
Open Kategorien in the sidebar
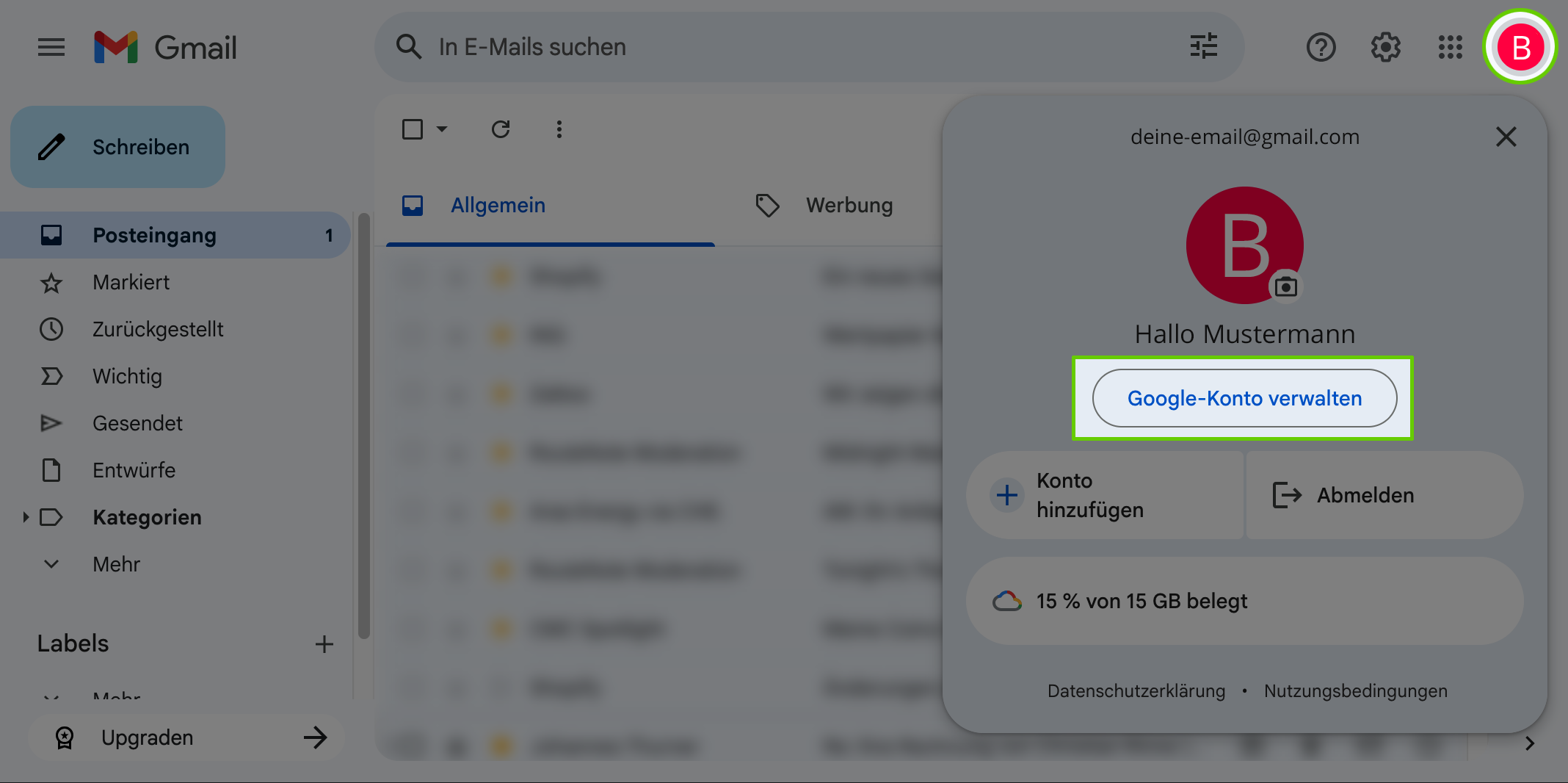pos(147,517)
